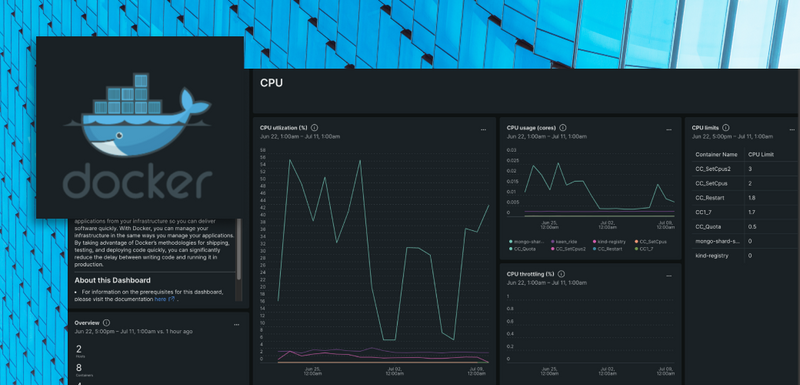Click info icon beside Overview title
Screen dimensions: 800x385
[106, 323]
